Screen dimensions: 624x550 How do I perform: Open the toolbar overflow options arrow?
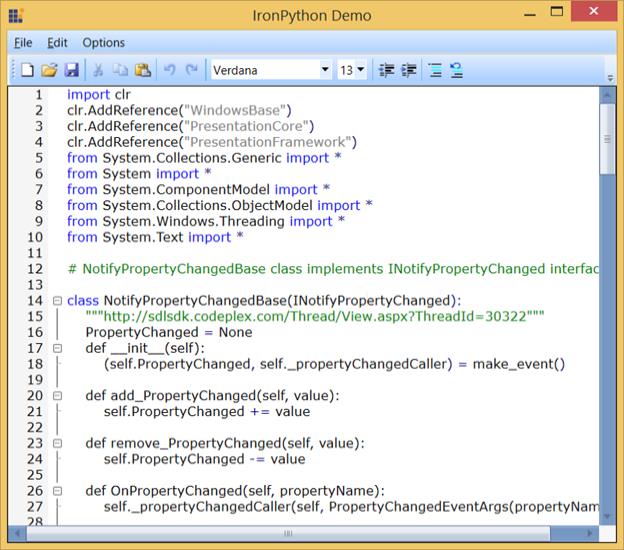point(610,78)
